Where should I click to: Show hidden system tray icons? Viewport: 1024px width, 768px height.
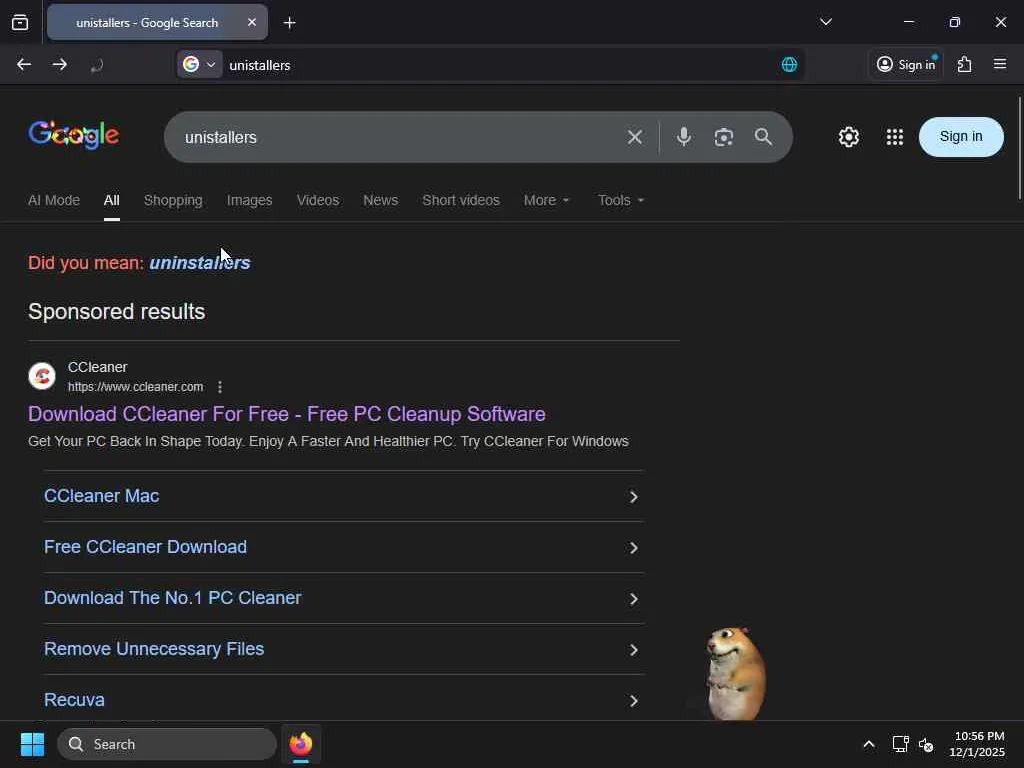(869, 744)
